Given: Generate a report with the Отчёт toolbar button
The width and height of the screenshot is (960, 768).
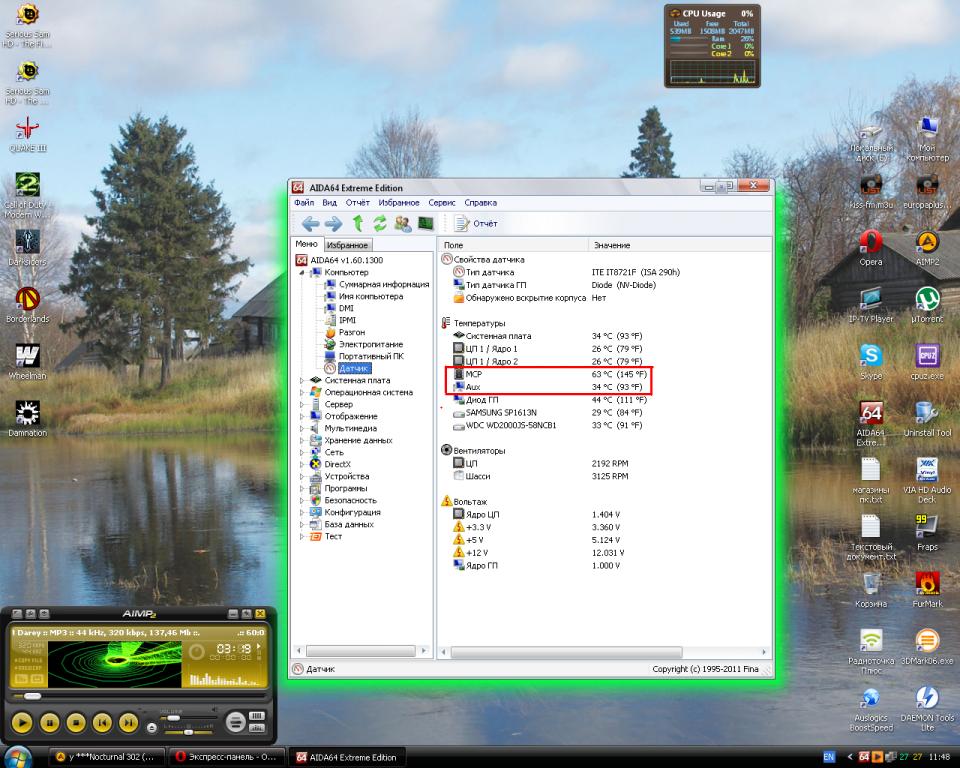Looking at the screenshot, I should point(476,224).
